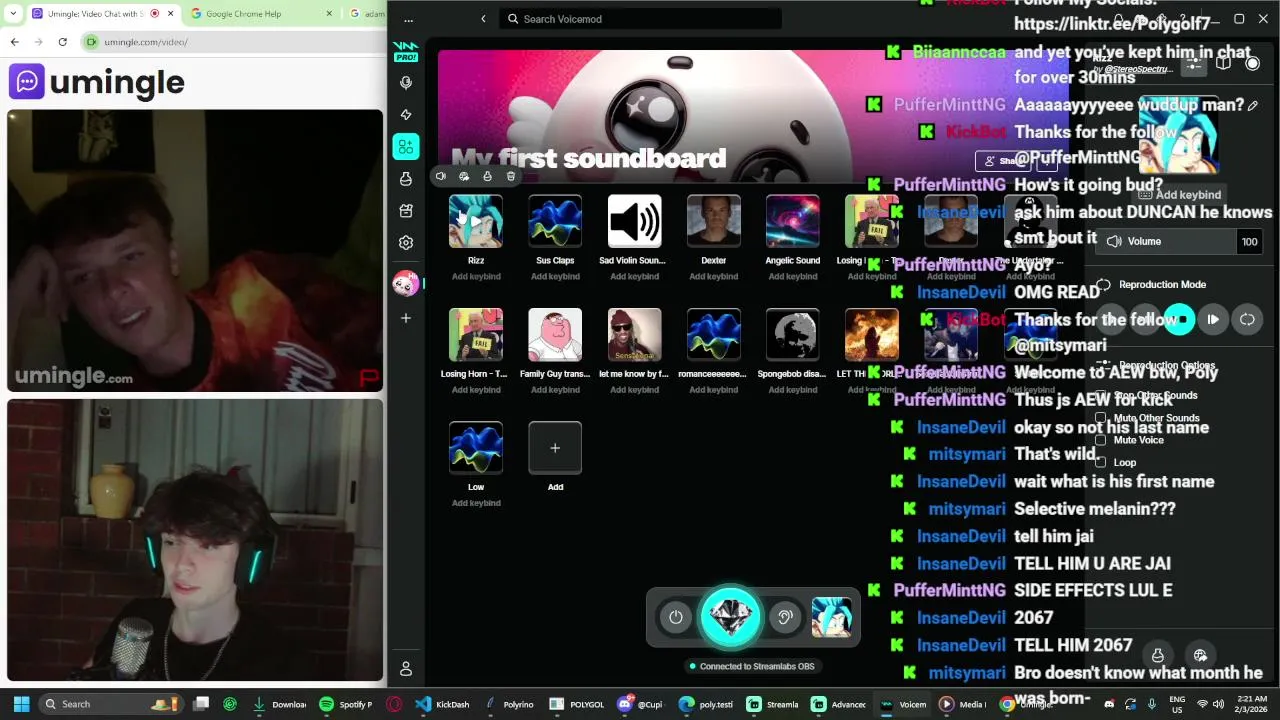Reload the umingle page in Chrome
The width and height of the screenshot is (1280, 720).
[62, 42]
